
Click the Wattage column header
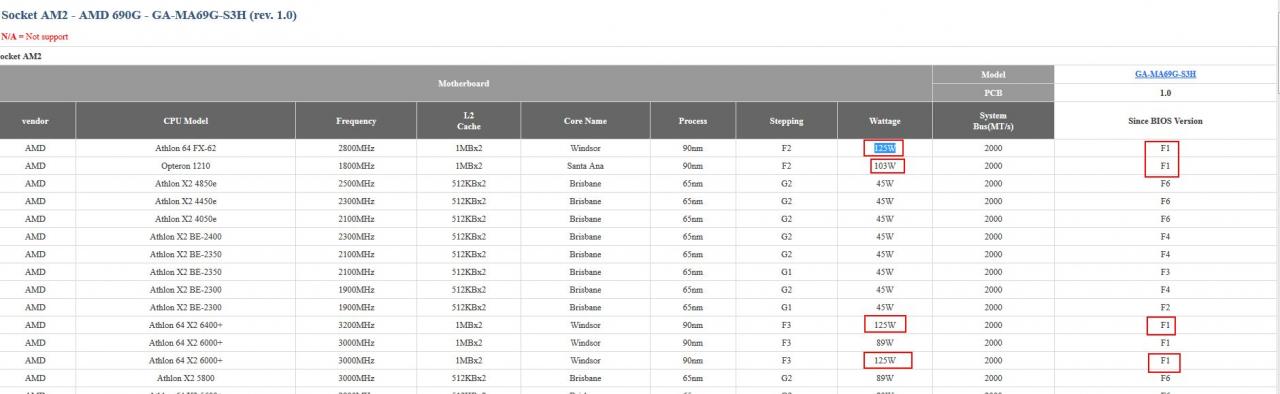(885, 121)
